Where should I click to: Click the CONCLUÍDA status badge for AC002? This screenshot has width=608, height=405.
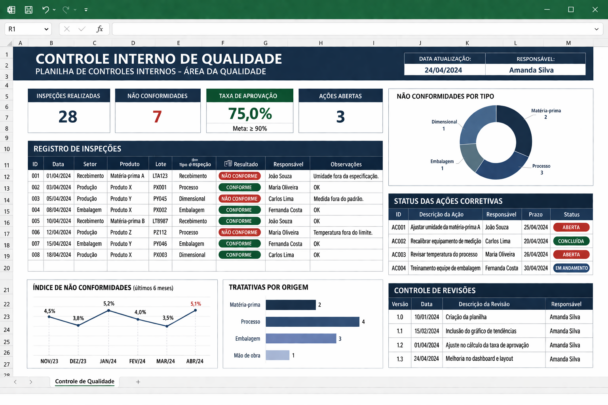571,241
